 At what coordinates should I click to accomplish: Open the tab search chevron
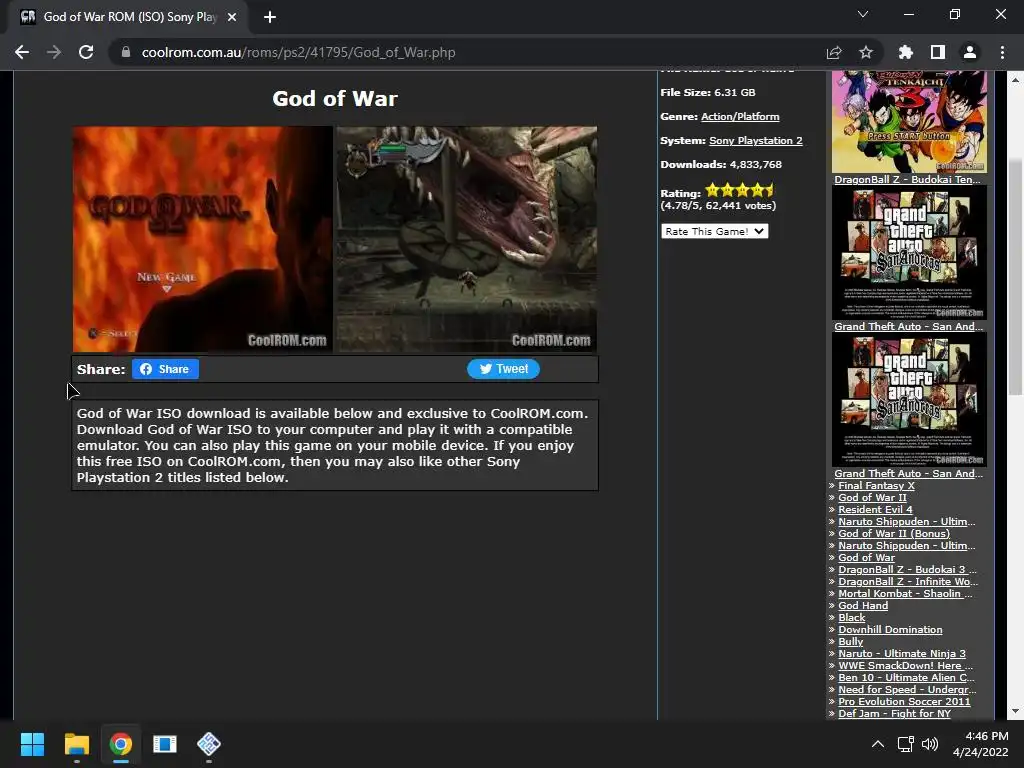[863, 14]
